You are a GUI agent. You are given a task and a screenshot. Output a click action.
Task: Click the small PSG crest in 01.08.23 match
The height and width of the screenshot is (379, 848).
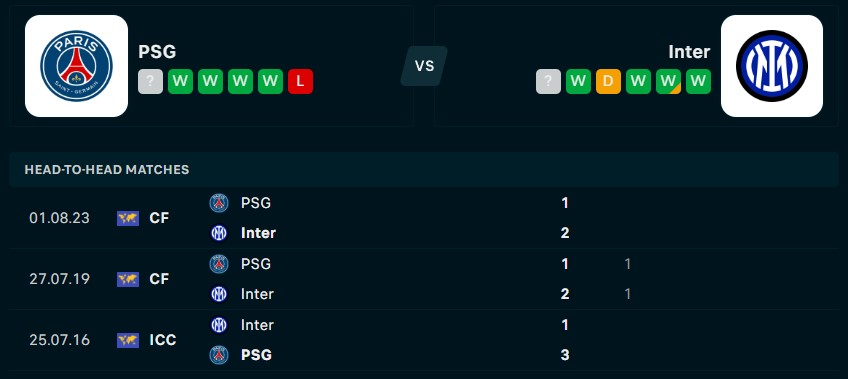click(219, 203)
